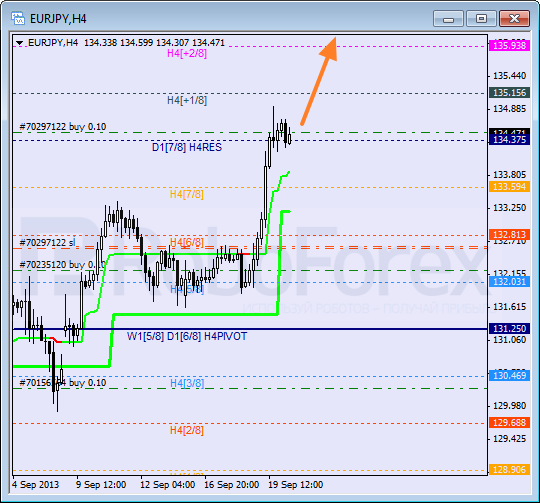This screenshot has height=503, width=540.
Task: Click the EURJPY chart window icon
Action: coord(18,18)
